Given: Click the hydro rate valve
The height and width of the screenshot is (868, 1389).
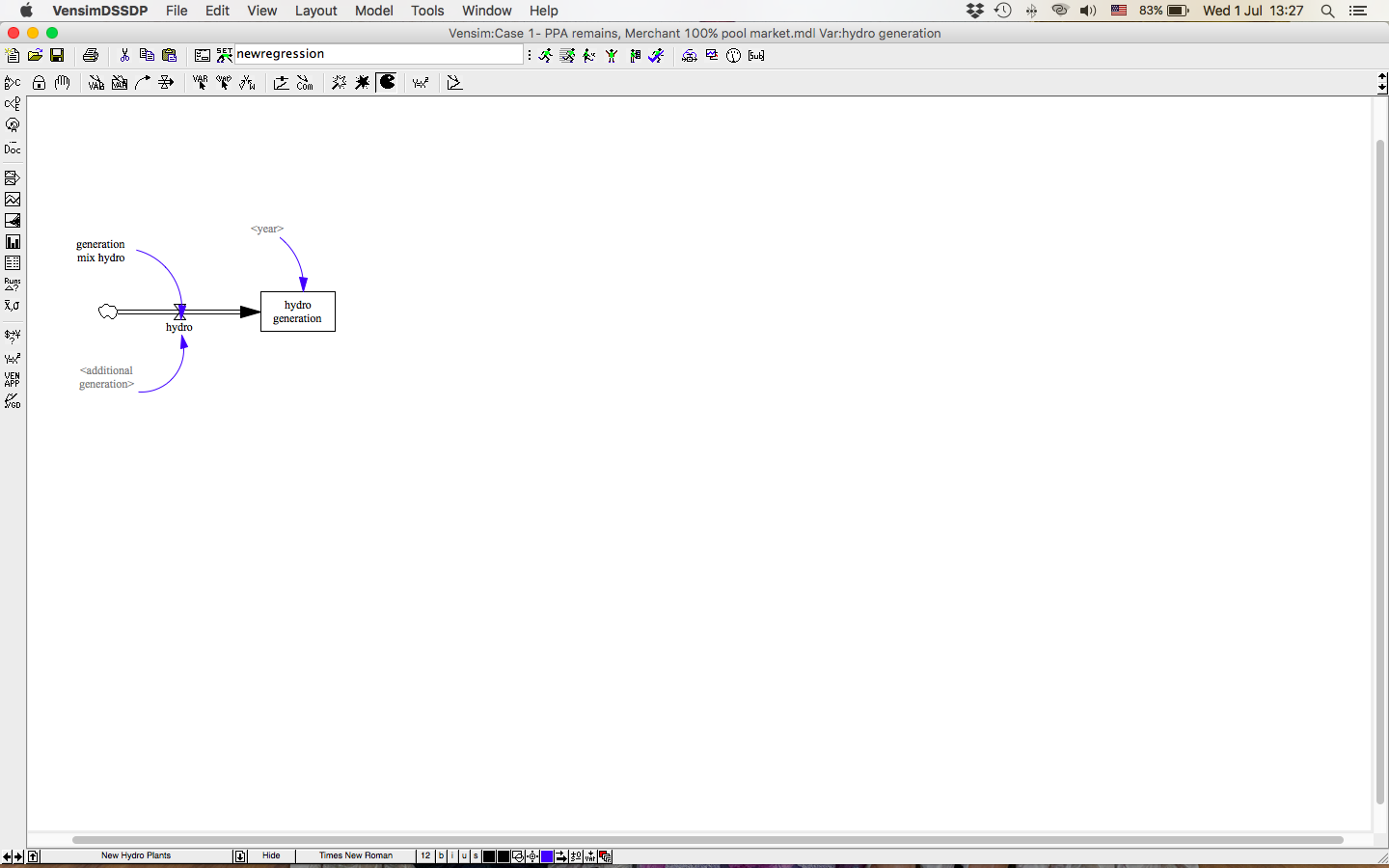Looking at the screenshot, I should click(x=179, y=312).
